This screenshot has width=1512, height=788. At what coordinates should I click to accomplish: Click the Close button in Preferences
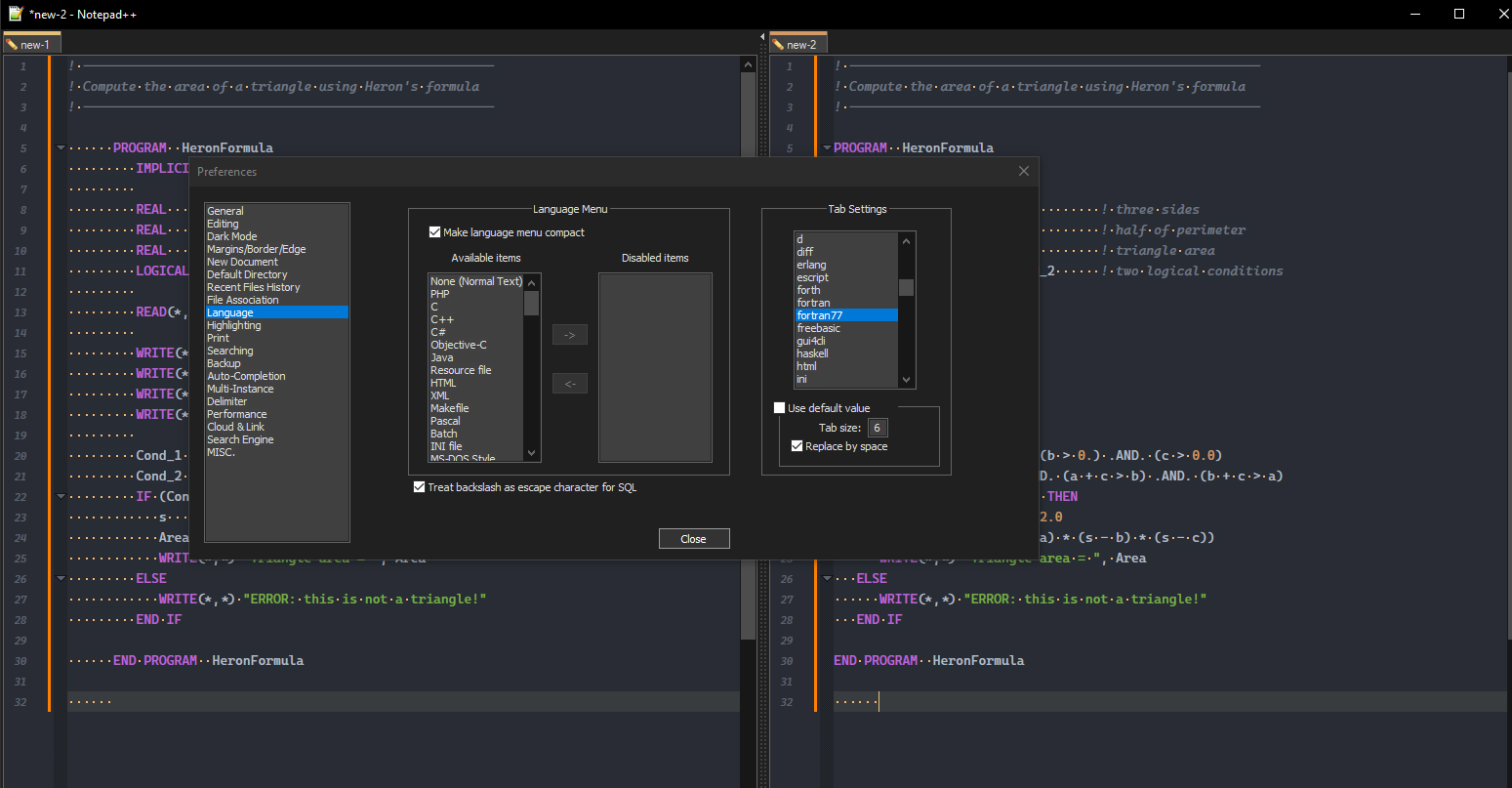pyautogui.click(x=693, y=539)
